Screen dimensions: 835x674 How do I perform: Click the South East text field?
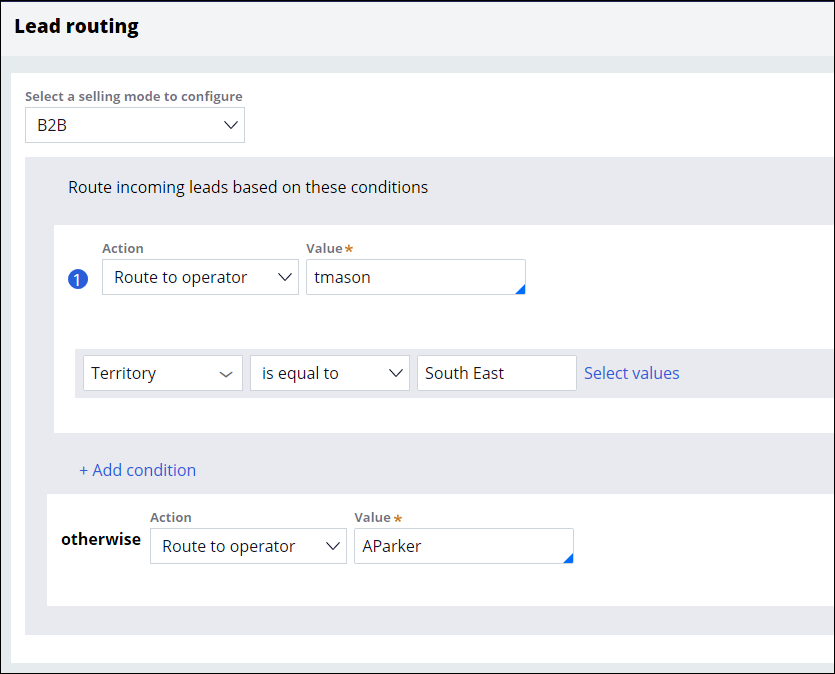(496, 373)
